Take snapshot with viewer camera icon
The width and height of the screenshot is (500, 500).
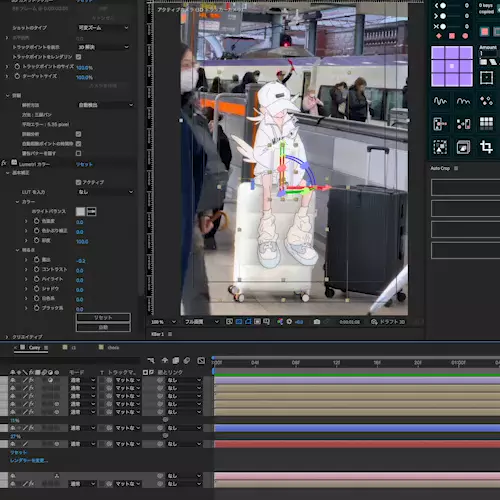(x=317, y=322)
